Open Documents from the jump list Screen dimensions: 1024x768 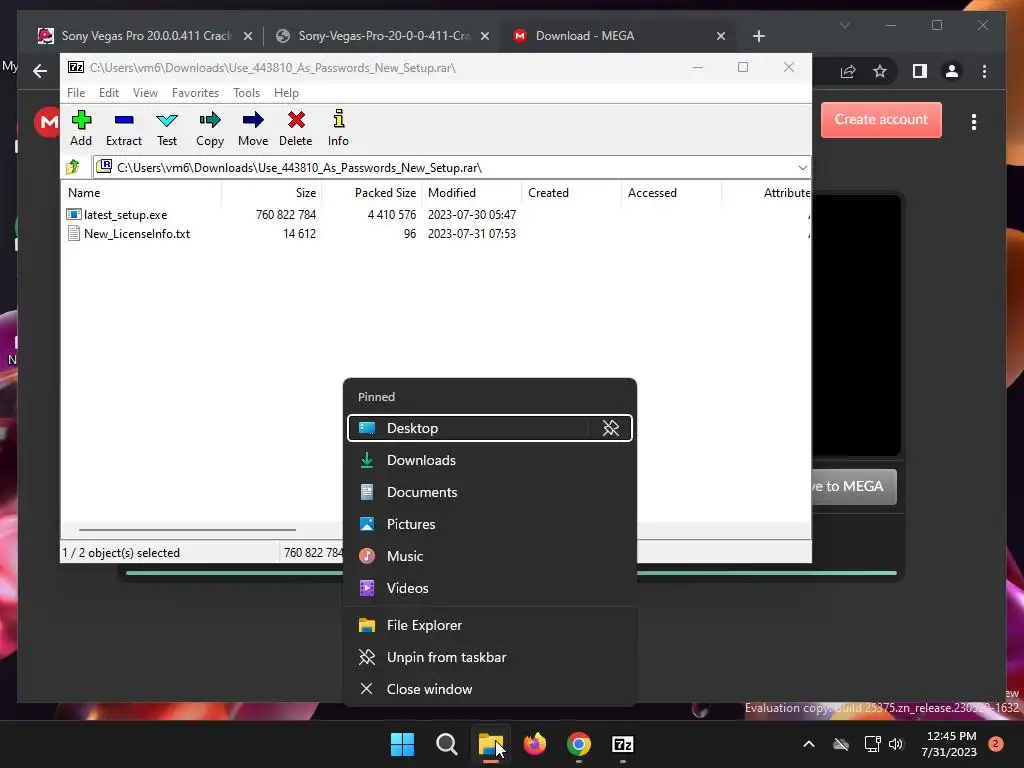[x=490, y=492]
